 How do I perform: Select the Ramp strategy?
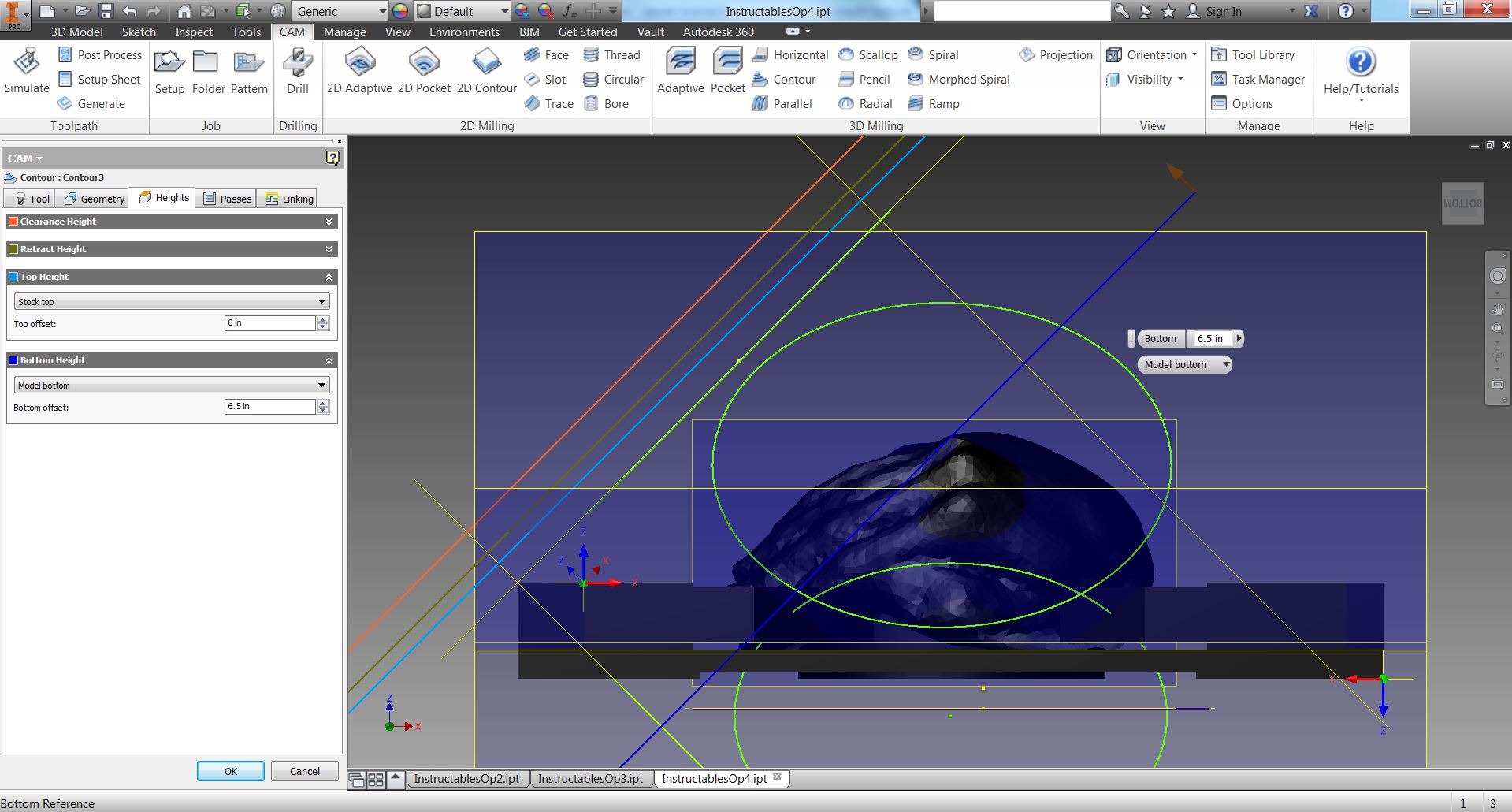click(934, 104)
